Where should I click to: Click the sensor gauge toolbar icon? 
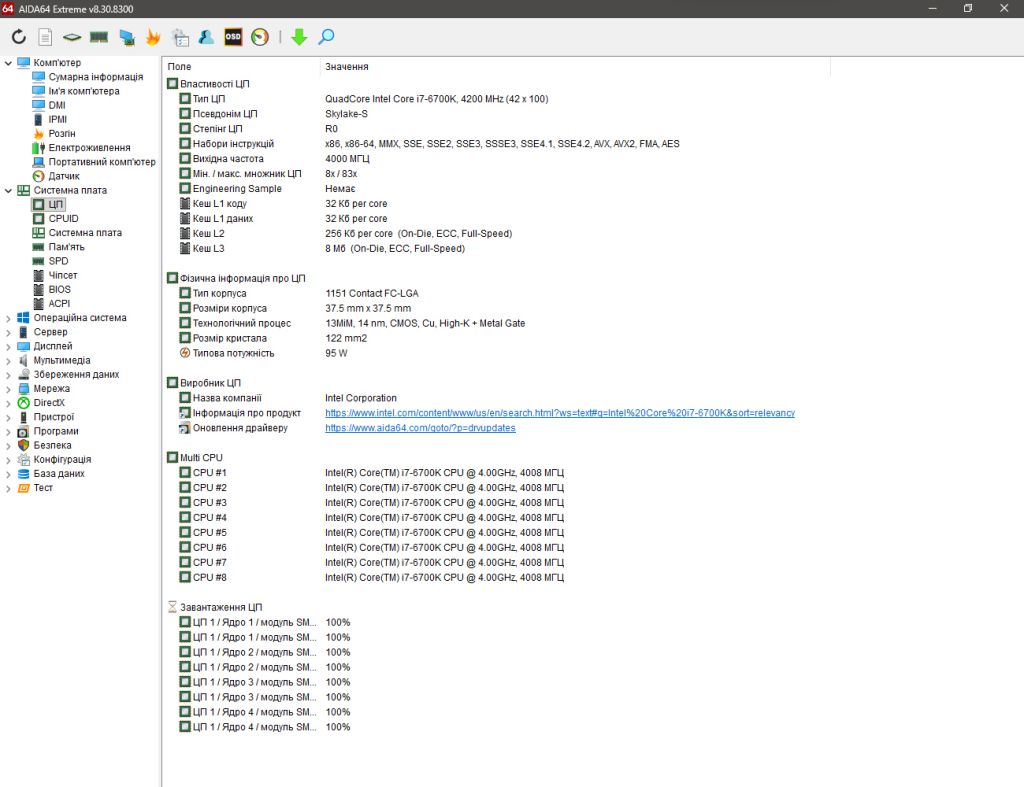260,37
